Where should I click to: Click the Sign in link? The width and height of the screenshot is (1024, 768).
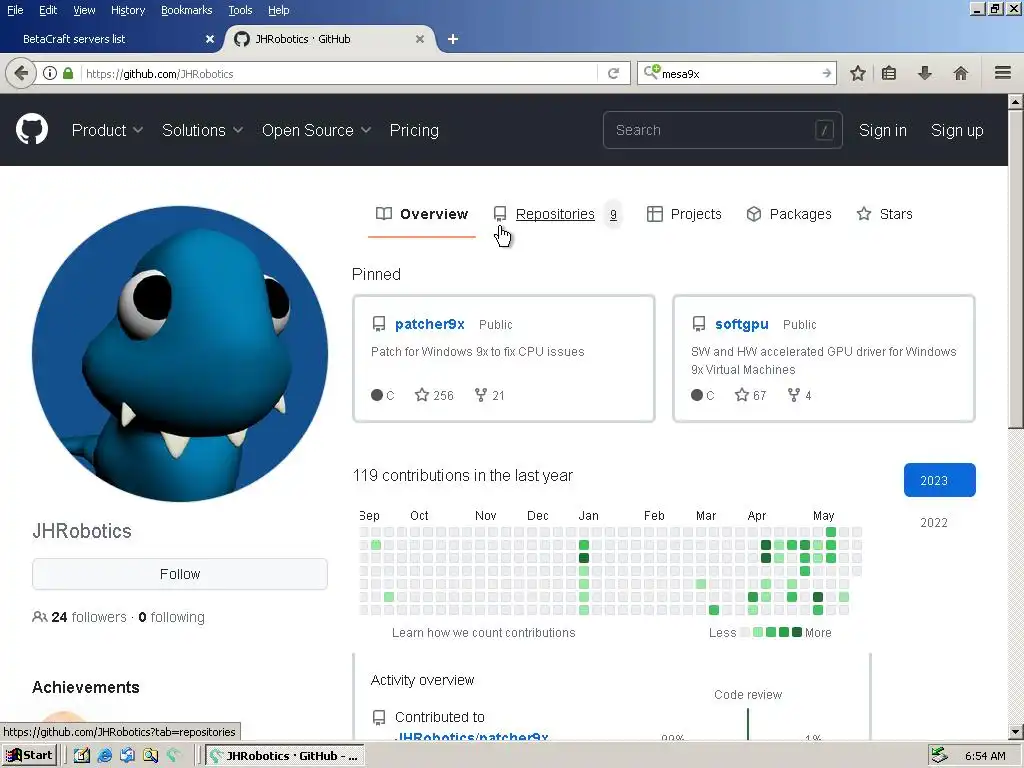(882, 131)
